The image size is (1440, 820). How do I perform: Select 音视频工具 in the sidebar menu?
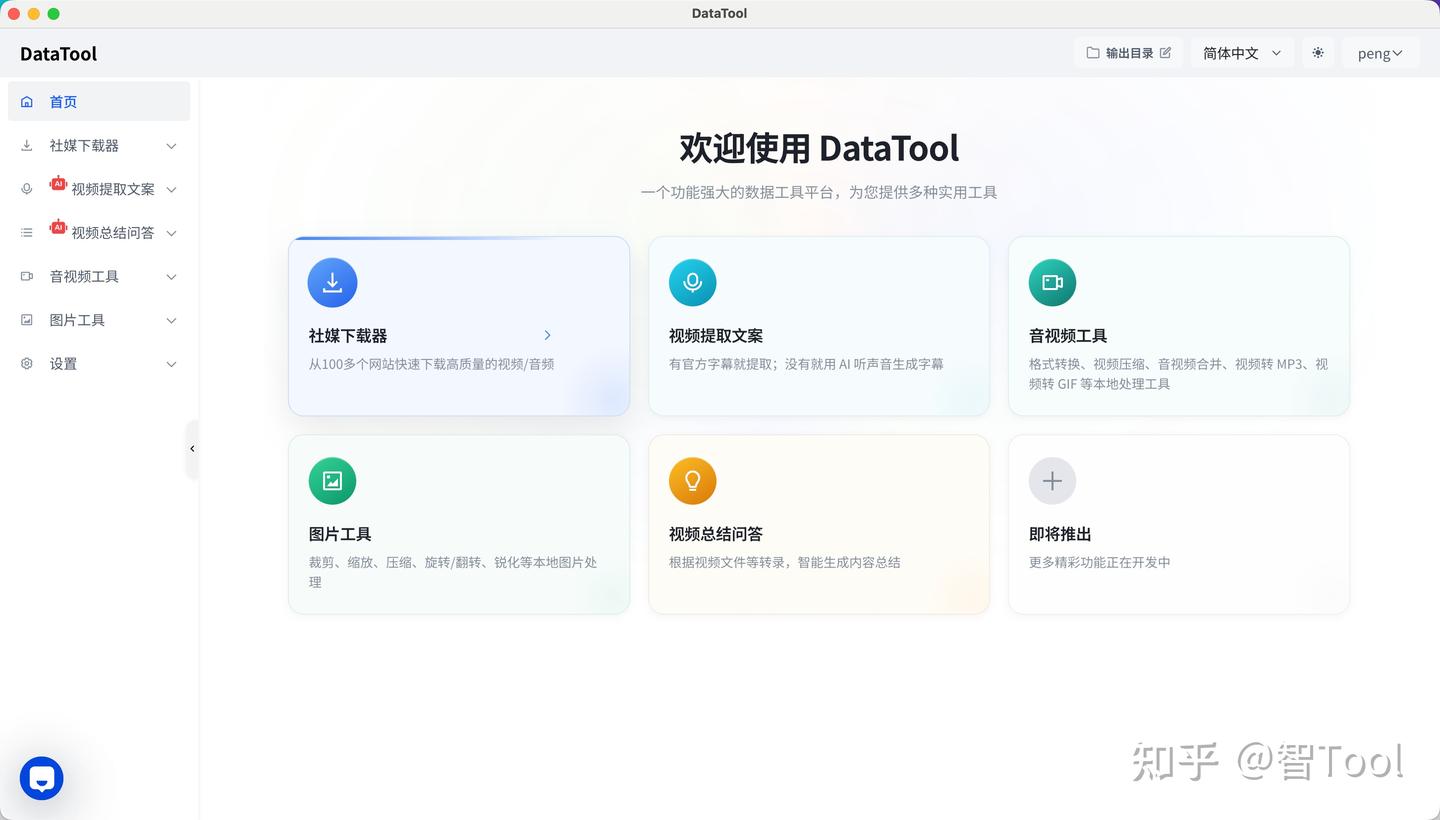tap(99, 277)
